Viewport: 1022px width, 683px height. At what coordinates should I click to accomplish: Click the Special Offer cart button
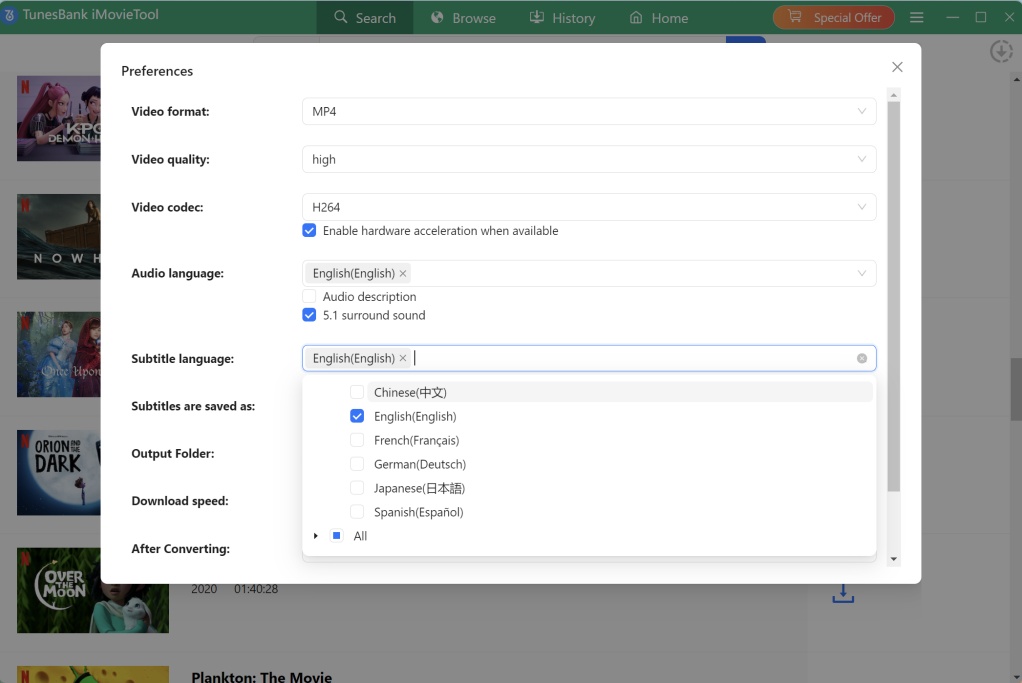pos(833,18)
